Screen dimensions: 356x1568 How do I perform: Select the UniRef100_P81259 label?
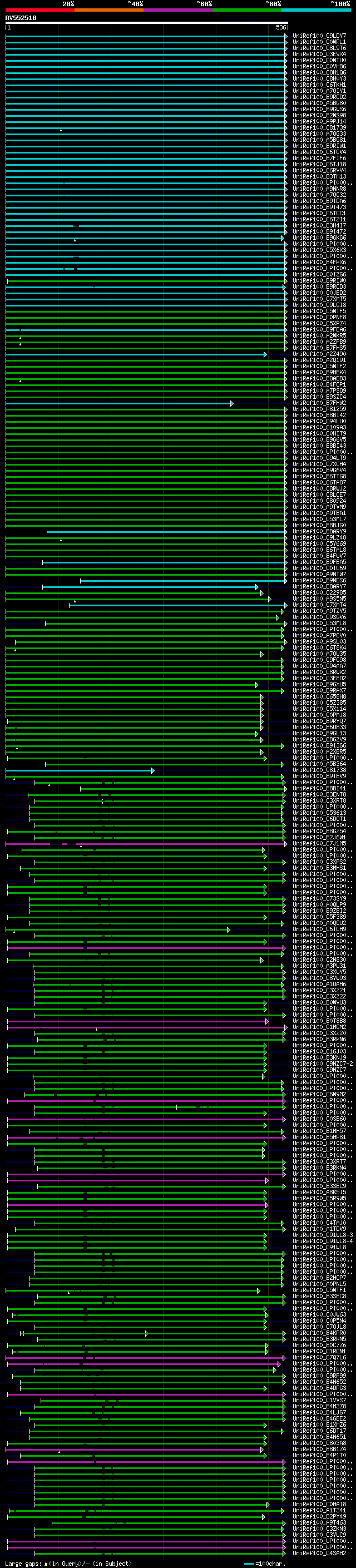click(319, 409)
